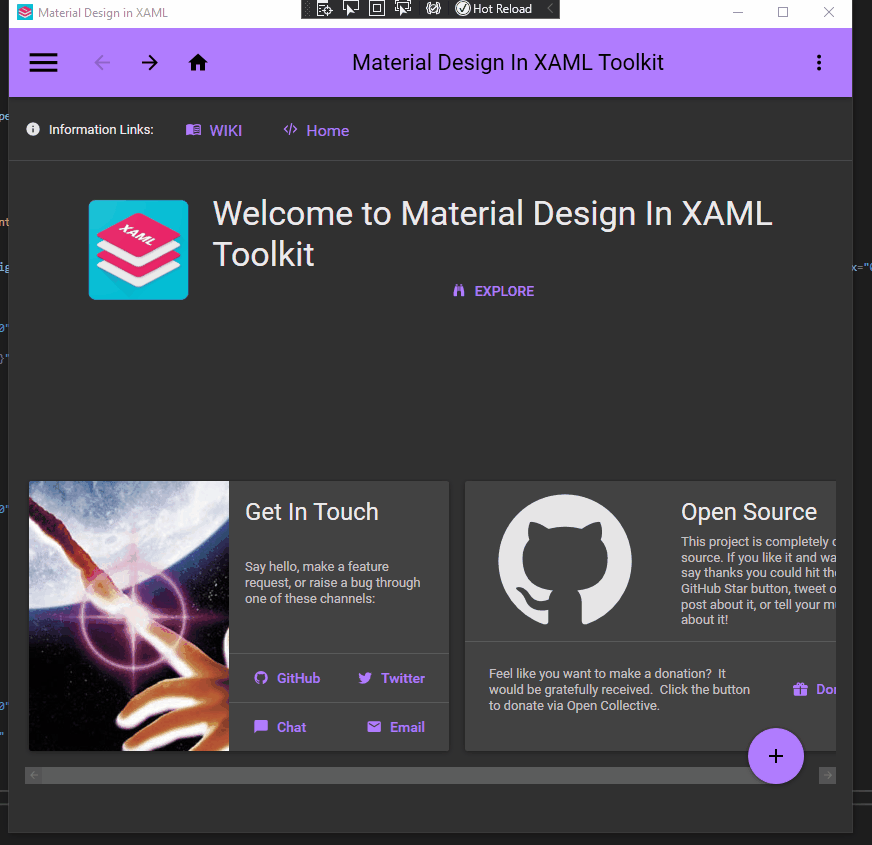Click the large GitHub octocat logo

pyautogui.click(x=565, y=561)
